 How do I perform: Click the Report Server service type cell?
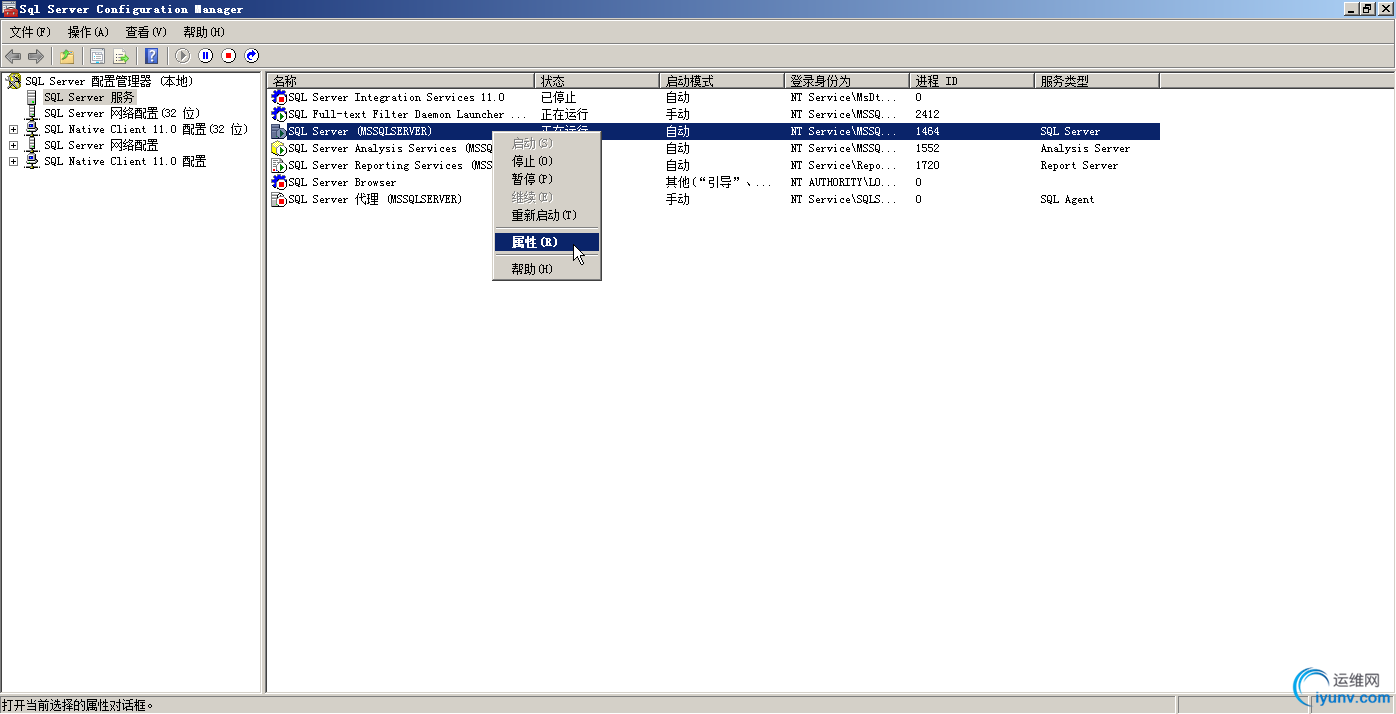pos(1079,165)
